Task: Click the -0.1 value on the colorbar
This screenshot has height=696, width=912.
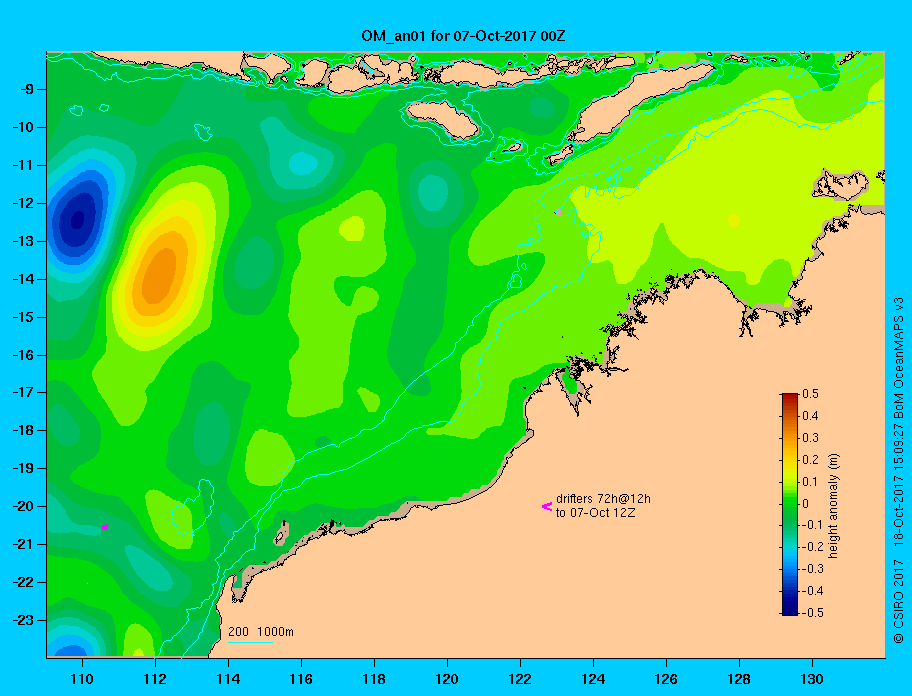Action: tap(813, 525)
